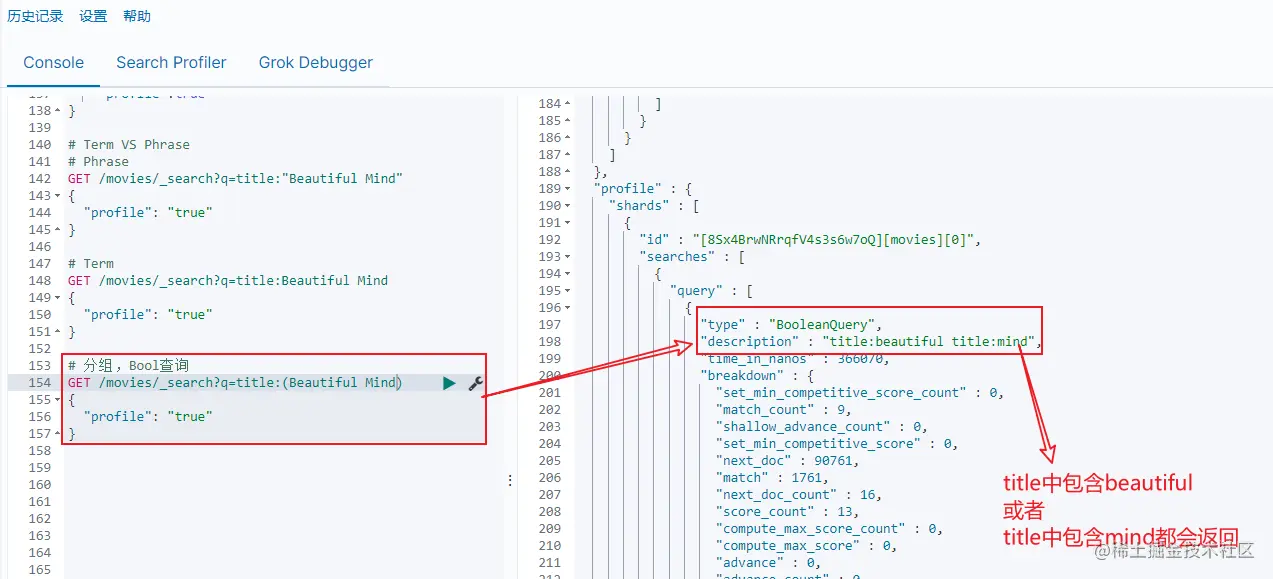Click the Phrase query on line 142
The width and height of the screenshot is (1273, 579).
(235, 179)
